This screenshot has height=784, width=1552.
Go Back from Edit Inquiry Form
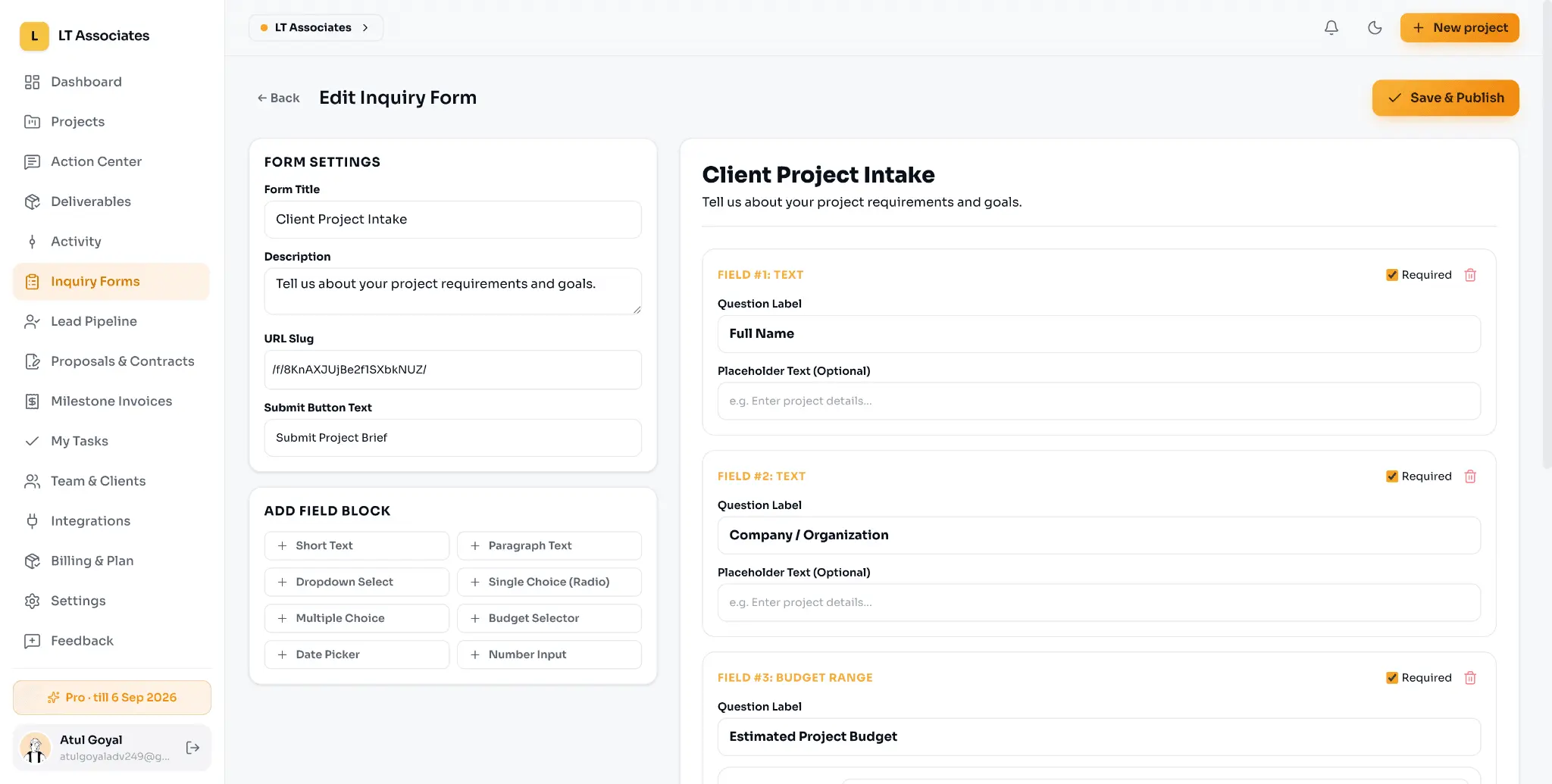[278, 98]
